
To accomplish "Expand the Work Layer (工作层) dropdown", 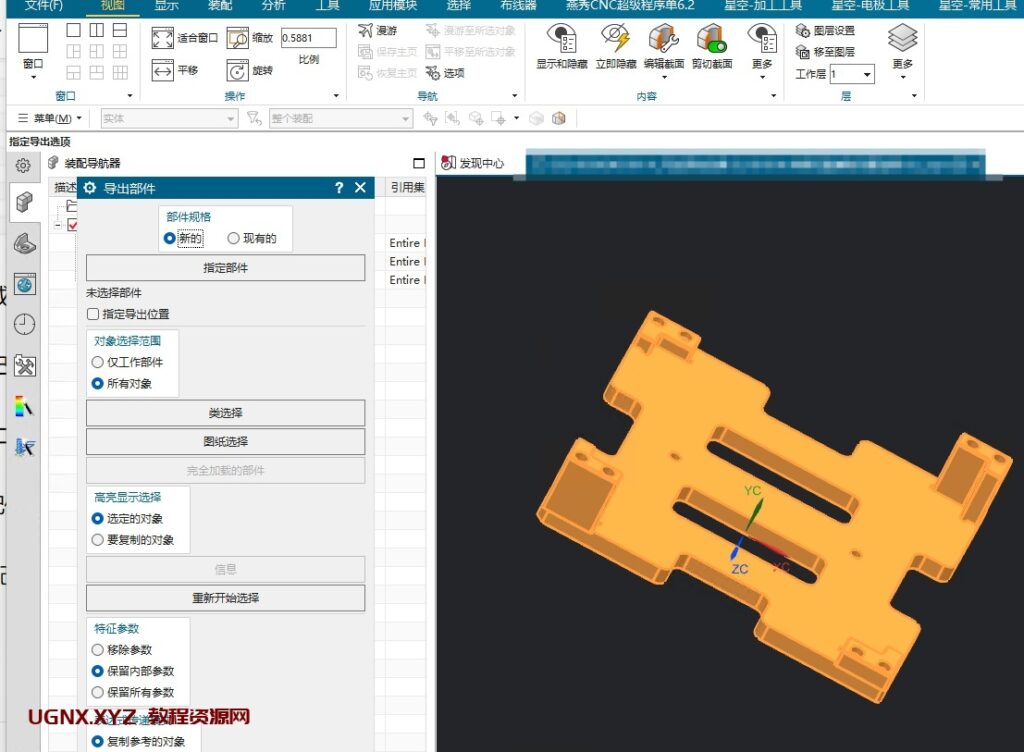I will pos(865,75).
